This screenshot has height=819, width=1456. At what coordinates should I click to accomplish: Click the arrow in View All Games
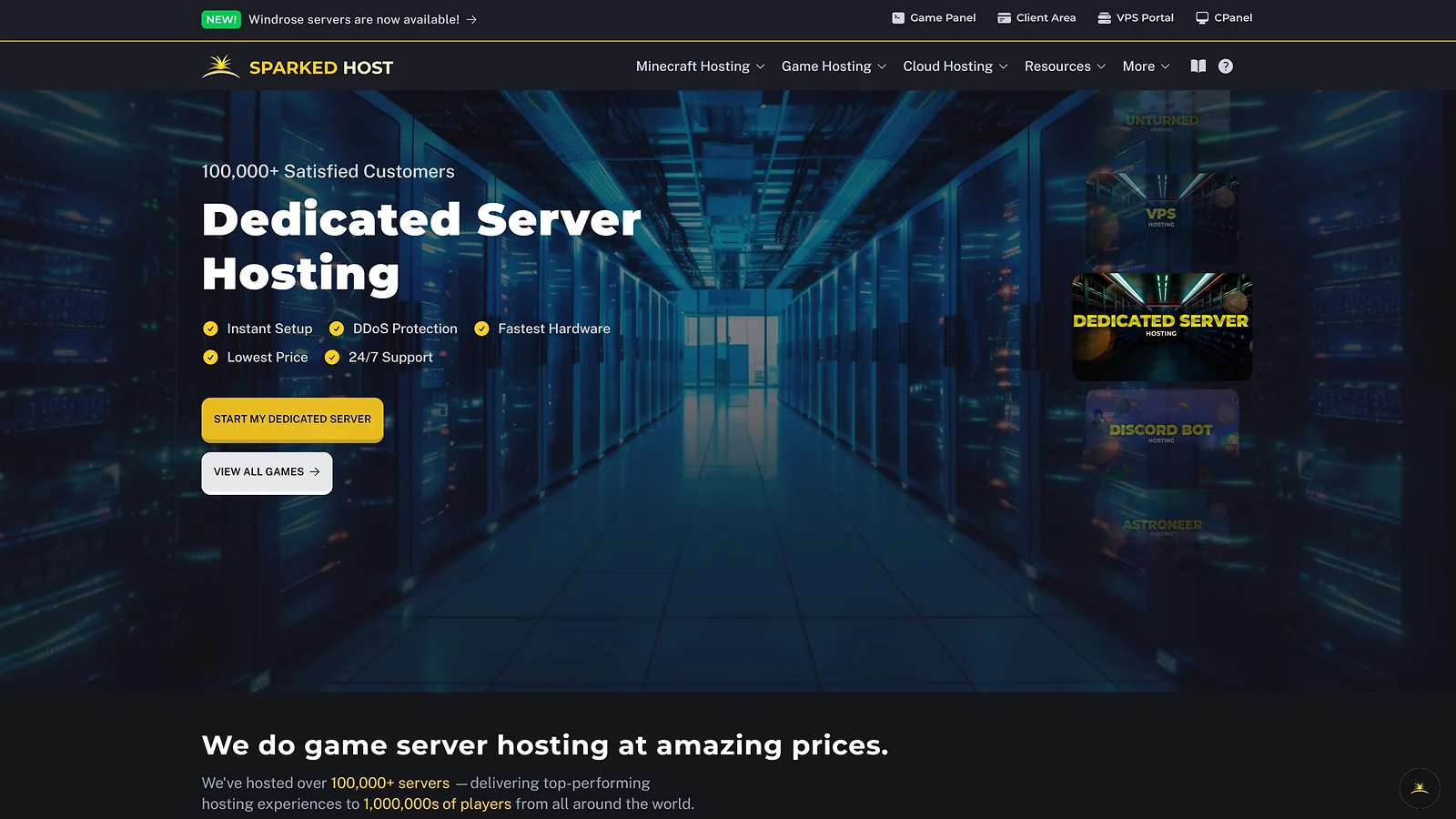[x=315, y=471]
